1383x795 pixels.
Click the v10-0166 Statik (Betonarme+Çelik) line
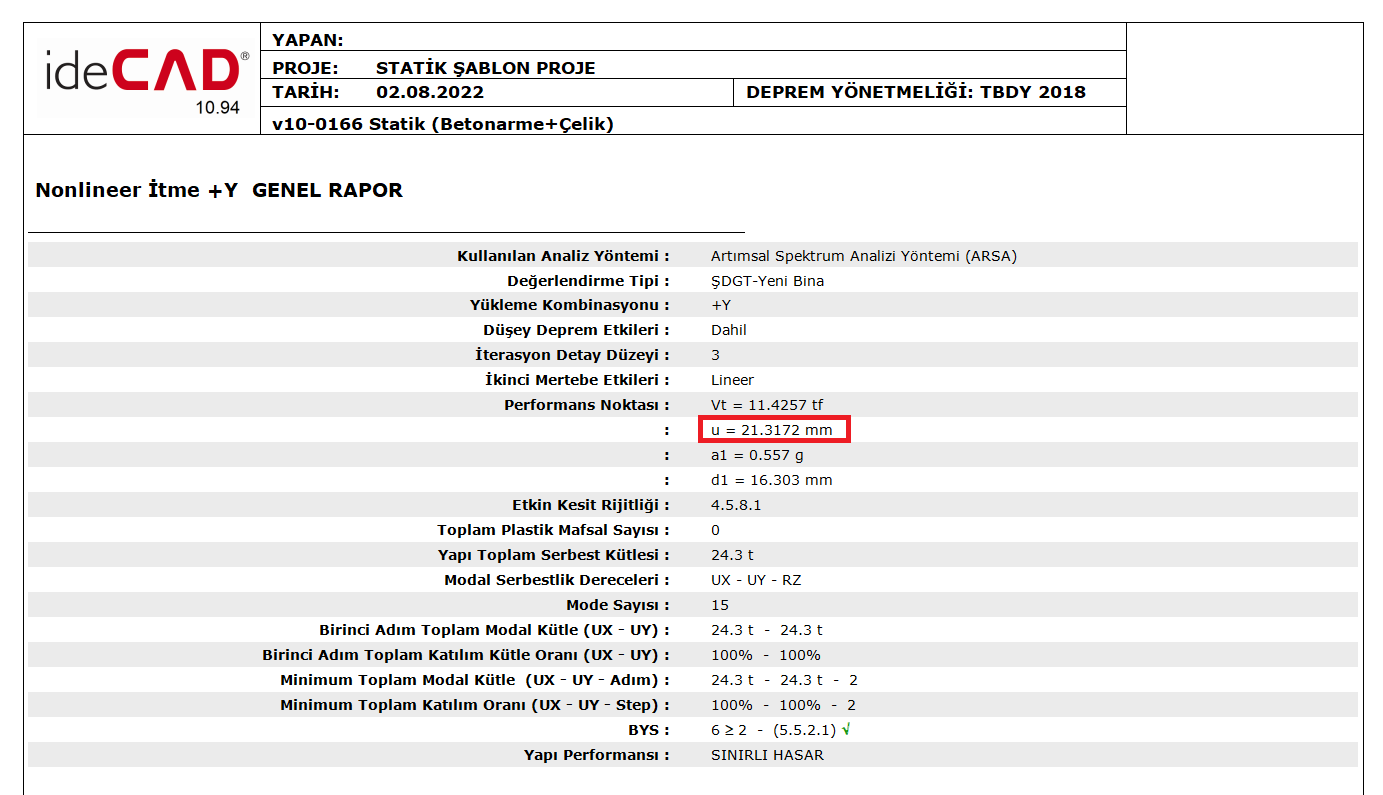[442, 124]
